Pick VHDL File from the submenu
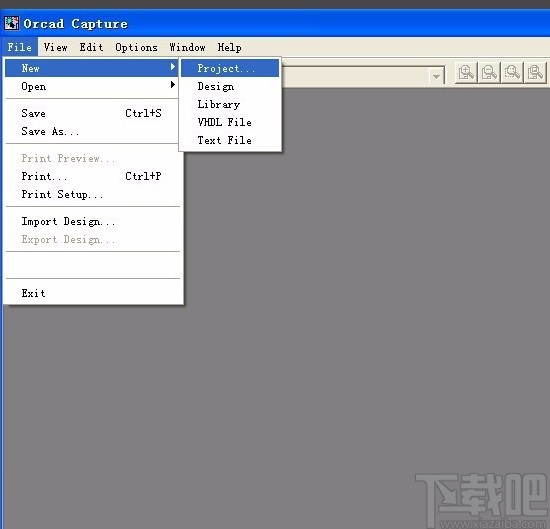This screenshot has height=529, width=550. click(230, 122)
